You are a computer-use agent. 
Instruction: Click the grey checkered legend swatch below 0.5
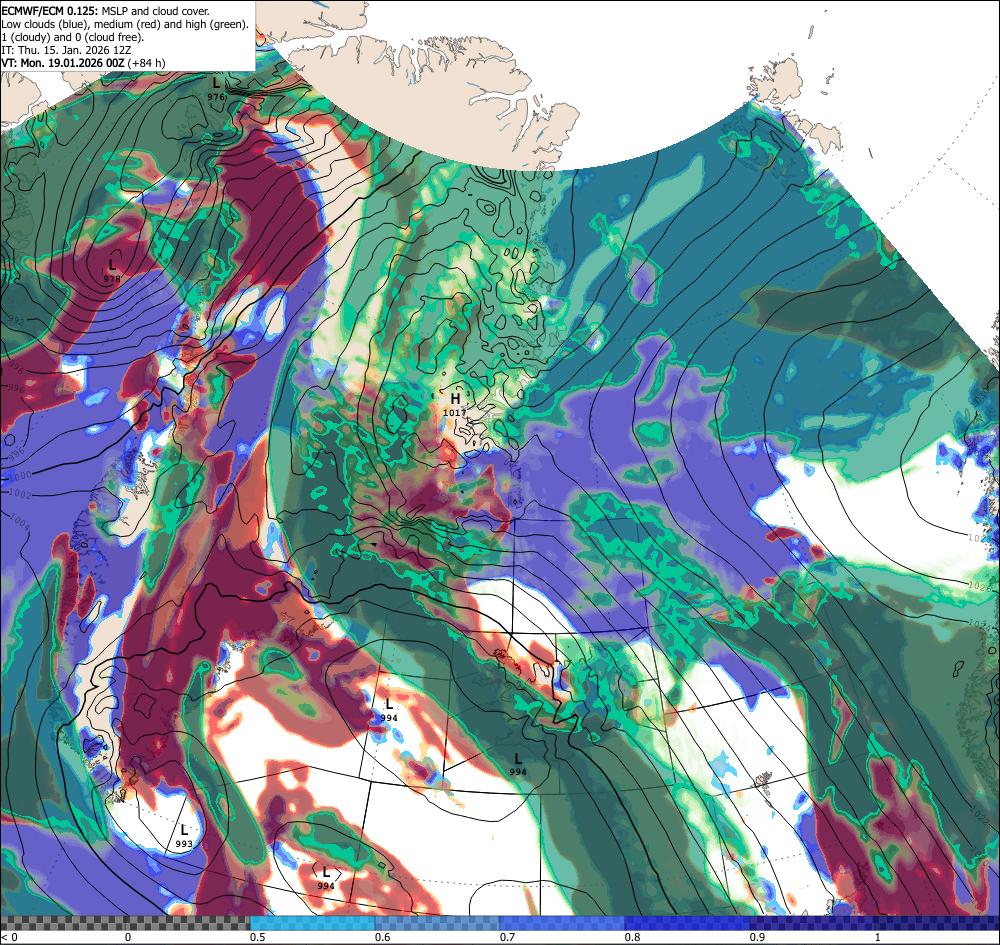(125, 923)
